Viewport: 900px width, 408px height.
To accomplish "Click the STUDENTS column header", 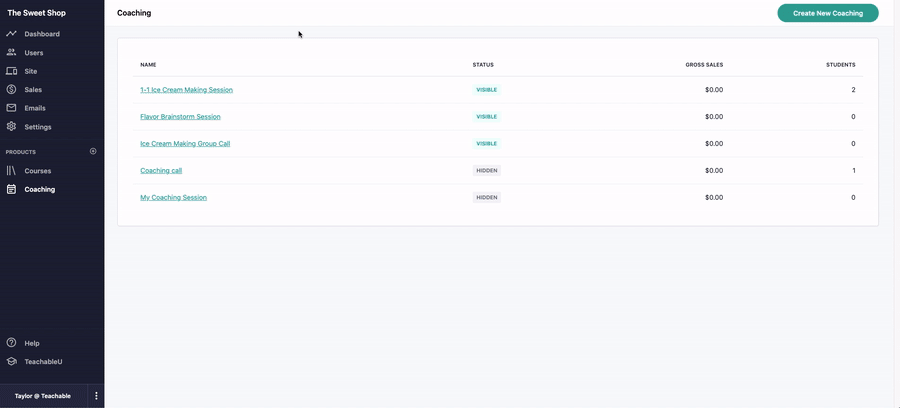I will [841, 65].
